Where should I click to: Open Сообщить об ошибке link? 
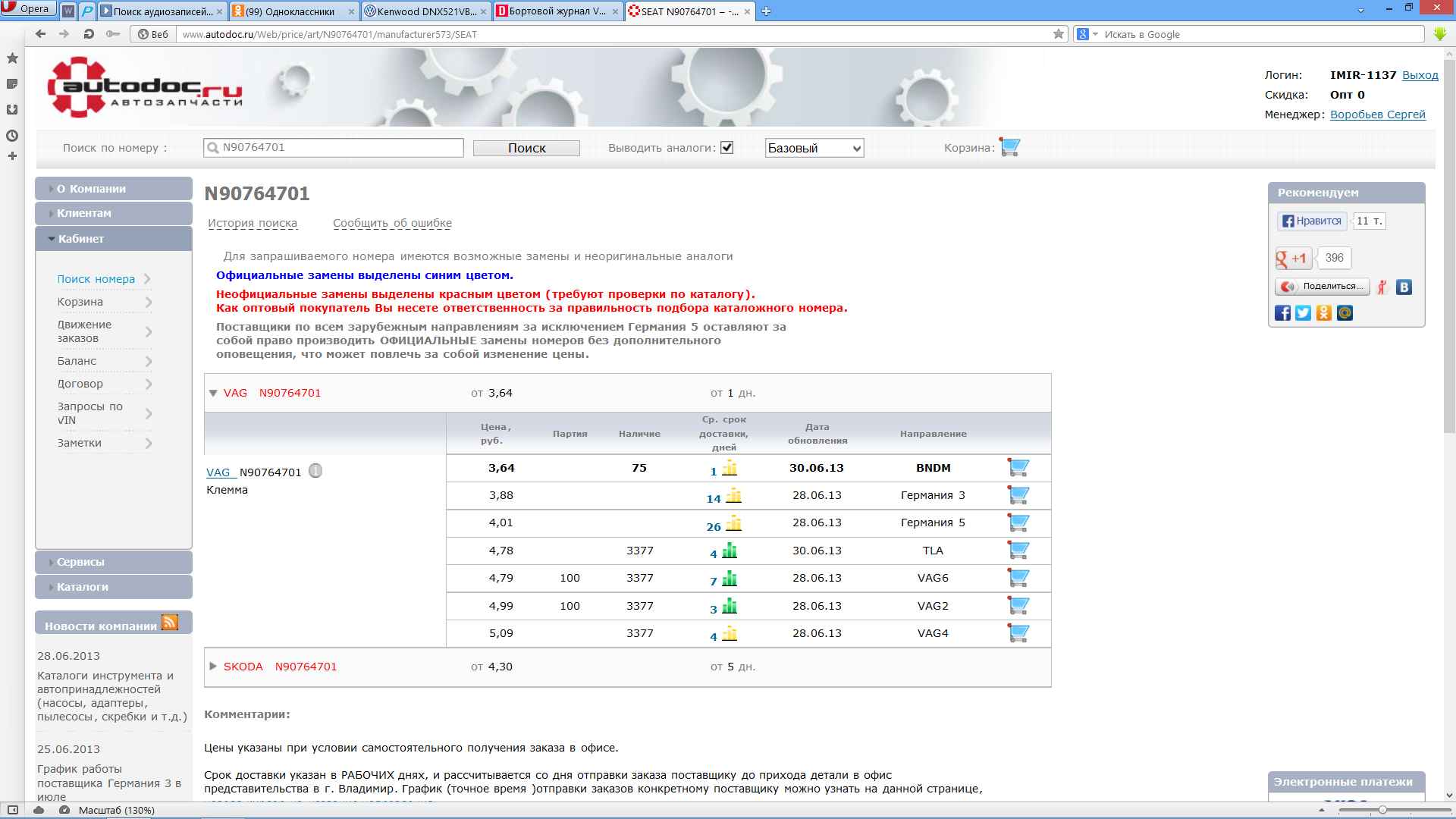click(392, 223)
